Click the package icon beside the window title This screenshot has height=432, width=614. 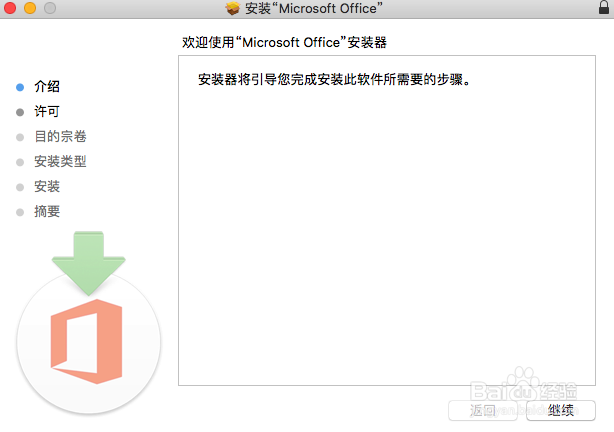(233, 8)
